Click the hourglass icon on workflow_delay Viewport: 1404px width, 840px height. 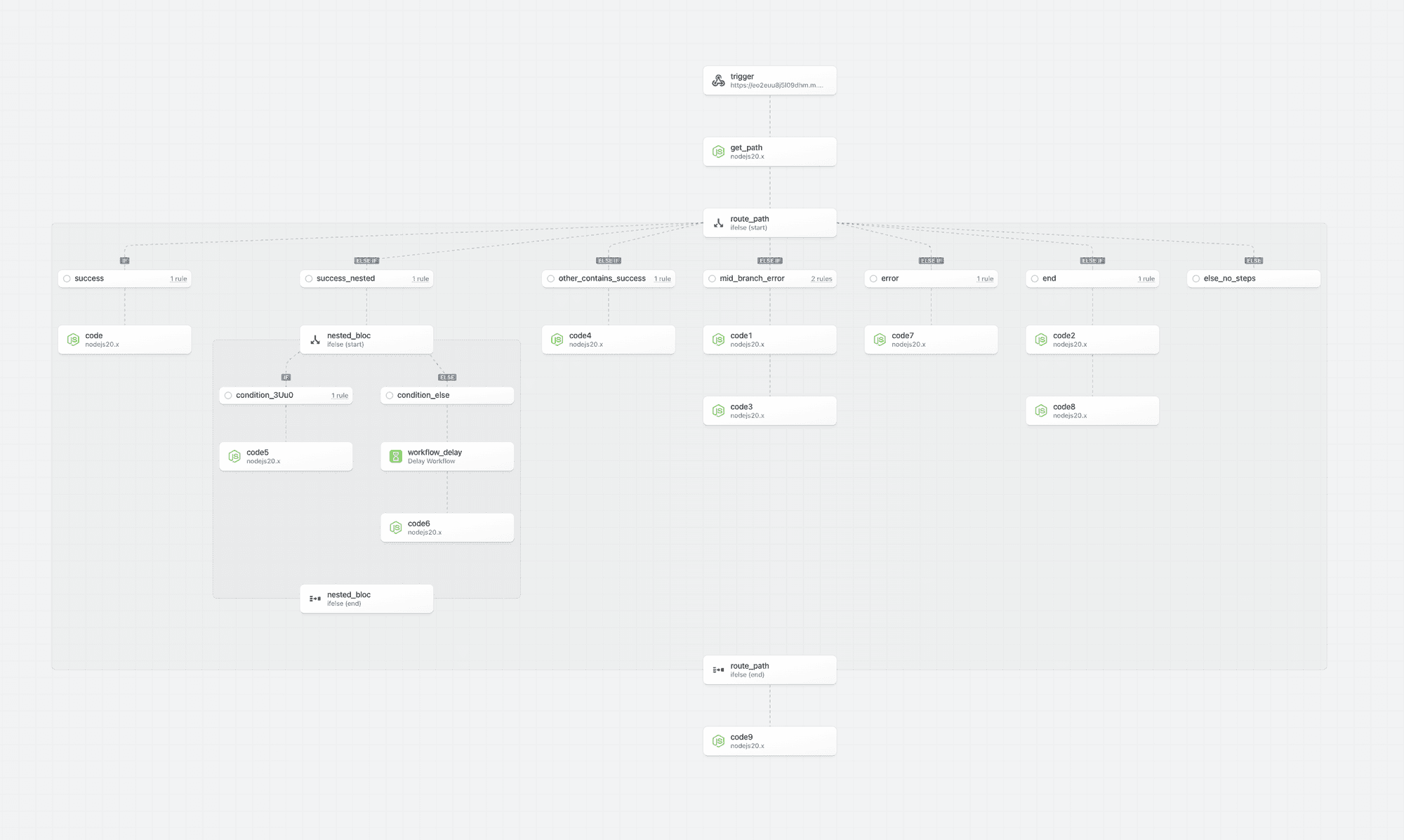coord(396,456)
